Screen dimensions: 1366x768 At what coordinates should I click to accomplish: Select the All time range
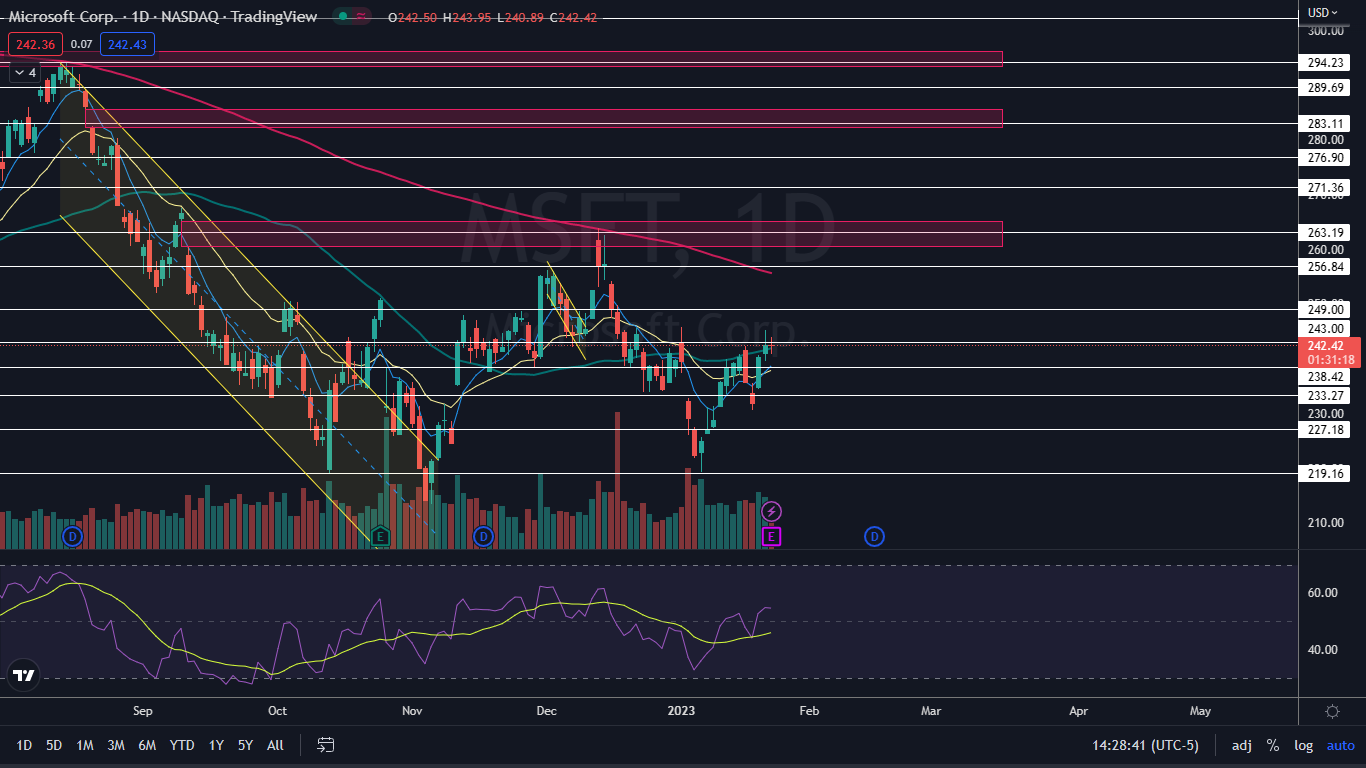[276, 745]
